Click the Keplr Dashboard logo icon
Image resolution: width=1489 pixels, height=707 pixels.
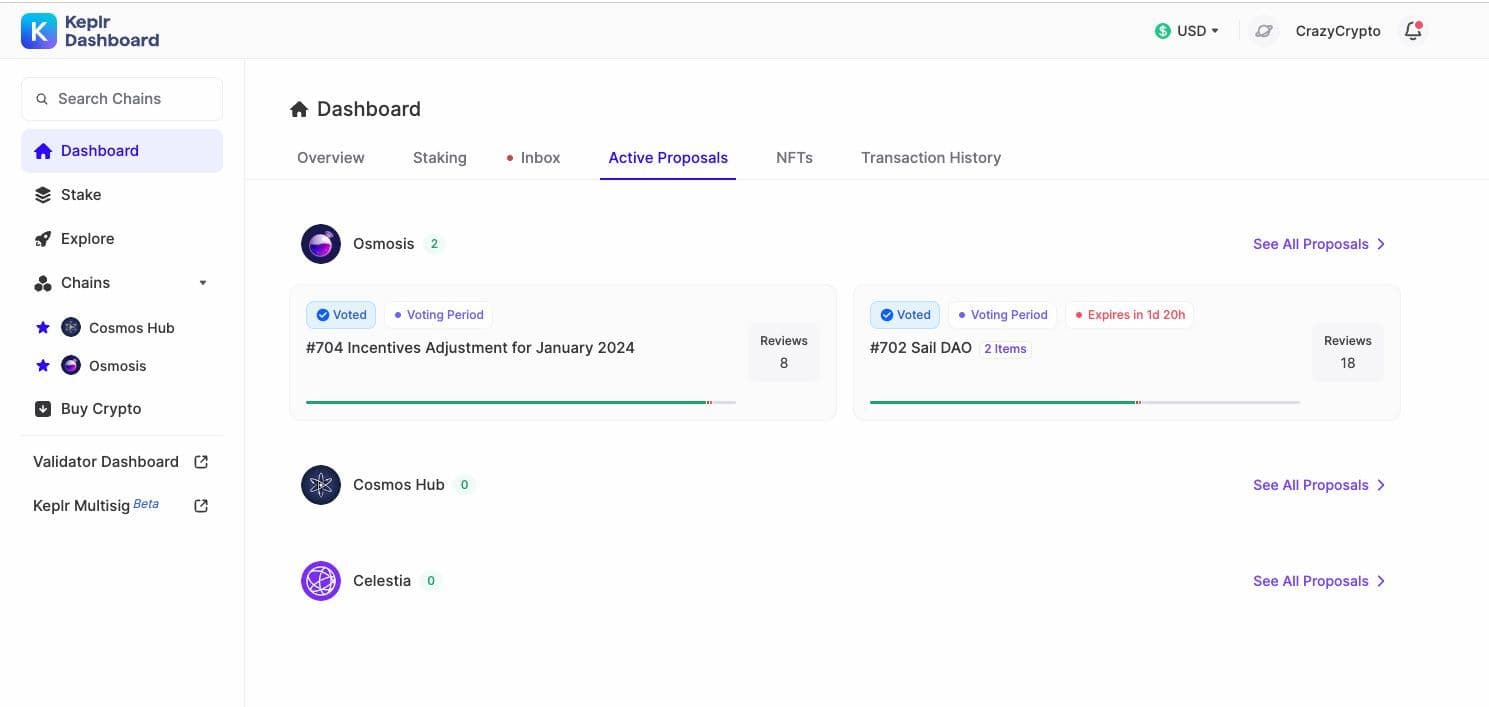[x=39, y=31]
